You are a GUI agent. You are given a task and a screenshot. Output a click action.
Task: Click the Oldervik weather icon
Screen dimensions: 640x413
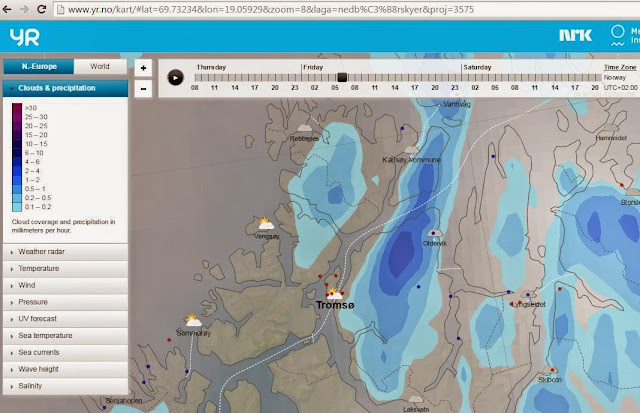pos(434,233)
